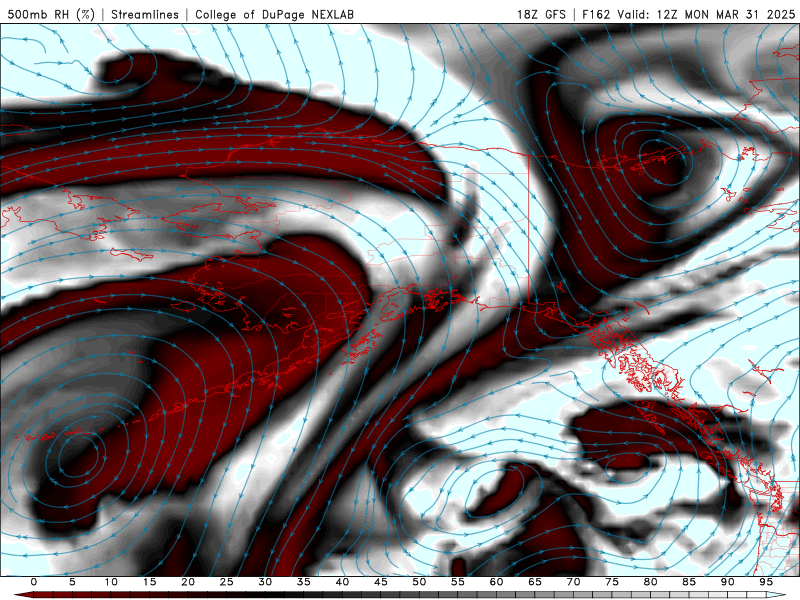The image size is (800, 600).
Task: Select the 90 value on color scale
Action: point(727,582)
